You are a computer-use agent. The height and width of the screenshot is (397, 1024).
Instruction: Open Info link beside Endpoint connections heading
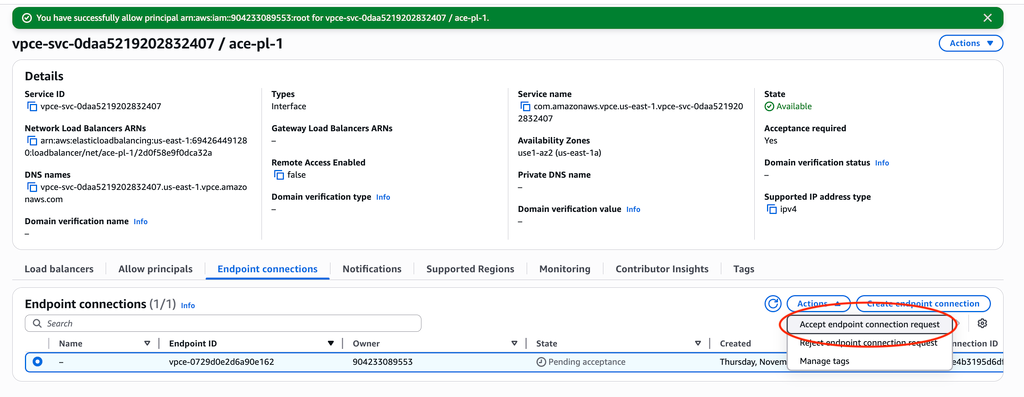(187, 305)
